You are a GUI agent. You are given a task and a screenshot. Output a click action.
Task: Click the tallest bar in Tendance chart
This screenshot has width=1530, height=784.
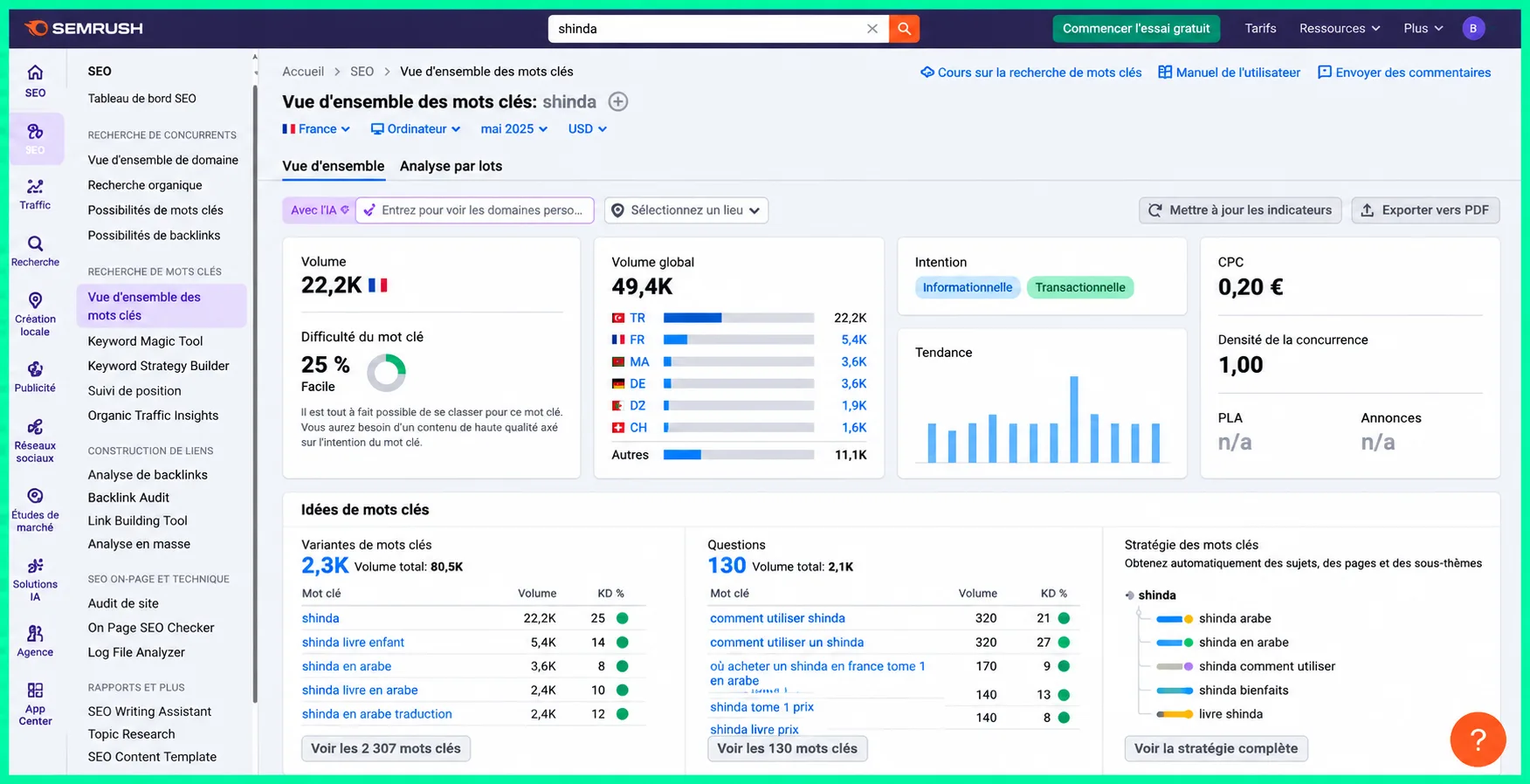pyautogui.click(x=1074, y=419)
